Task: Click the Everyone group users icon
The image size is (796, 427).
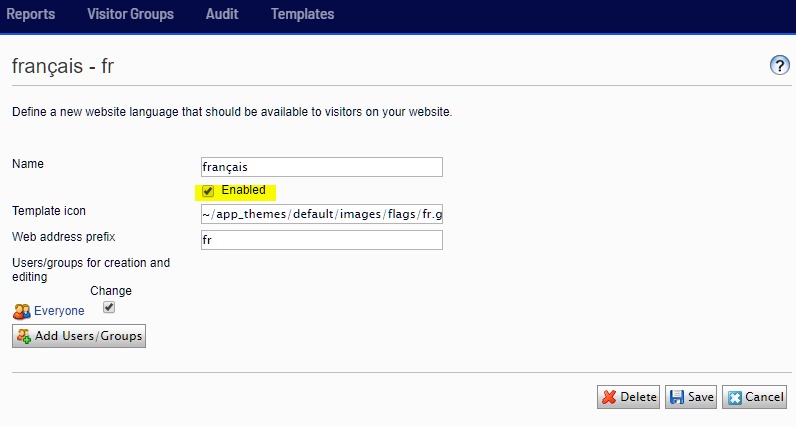Action: pyautogui.click(x=22, y=311)
